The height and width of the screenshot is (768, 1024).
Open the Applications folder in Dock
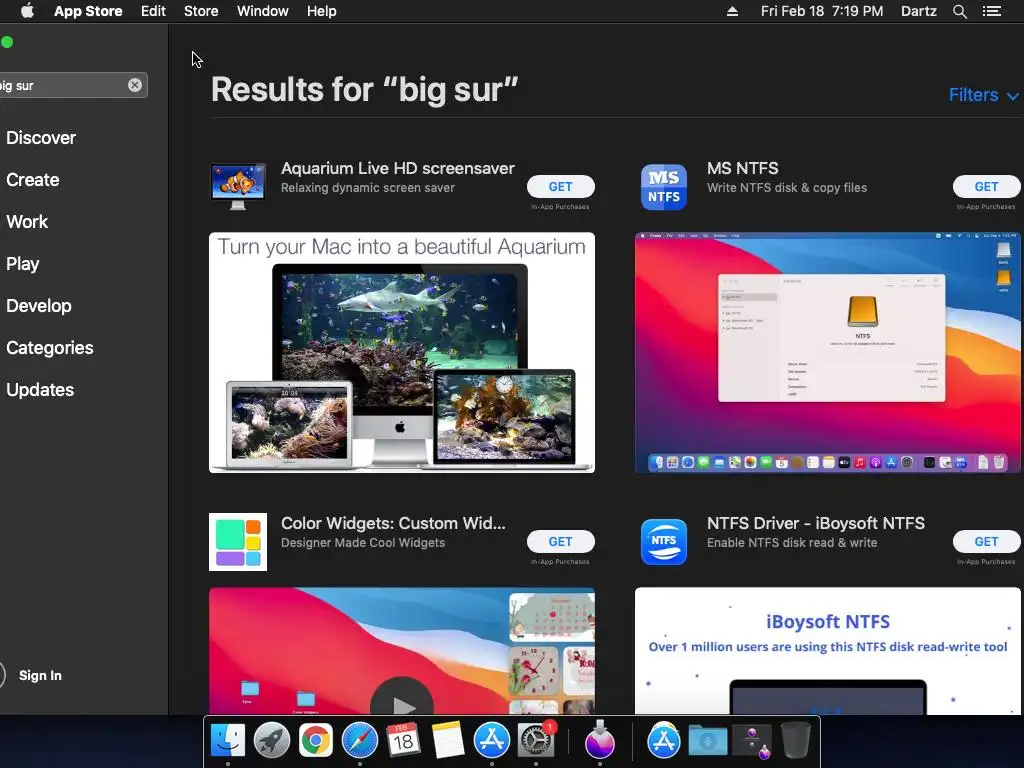pos(664,741)
